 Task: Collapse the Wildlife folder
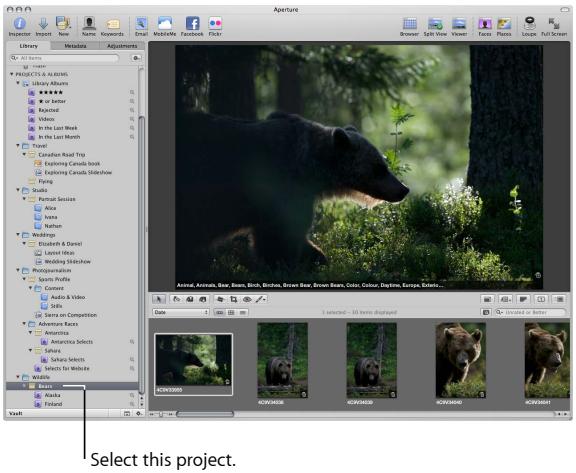click(18, 377)
